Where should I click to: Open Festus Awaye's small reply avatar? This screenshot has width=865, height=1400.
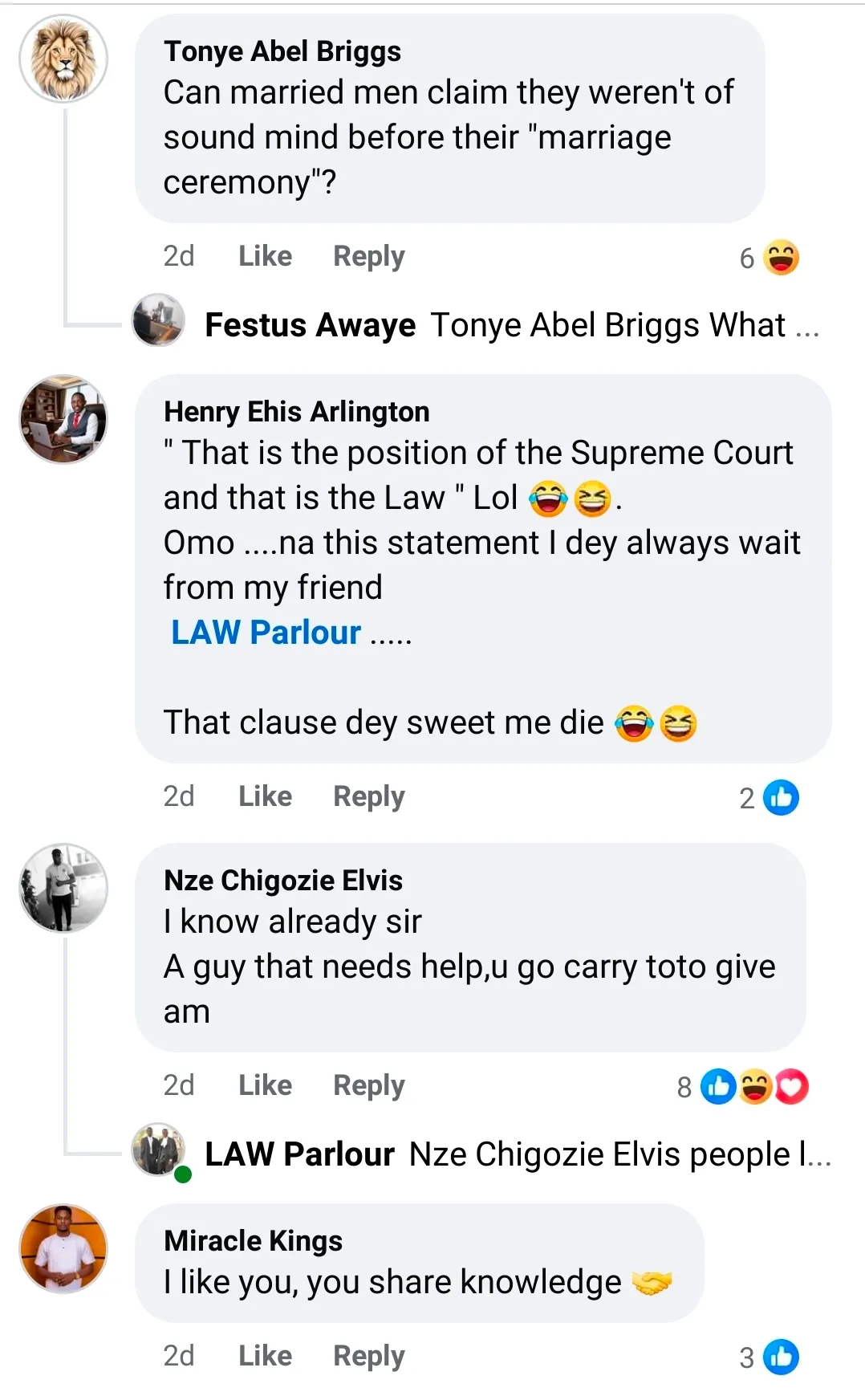pos(158,319)
